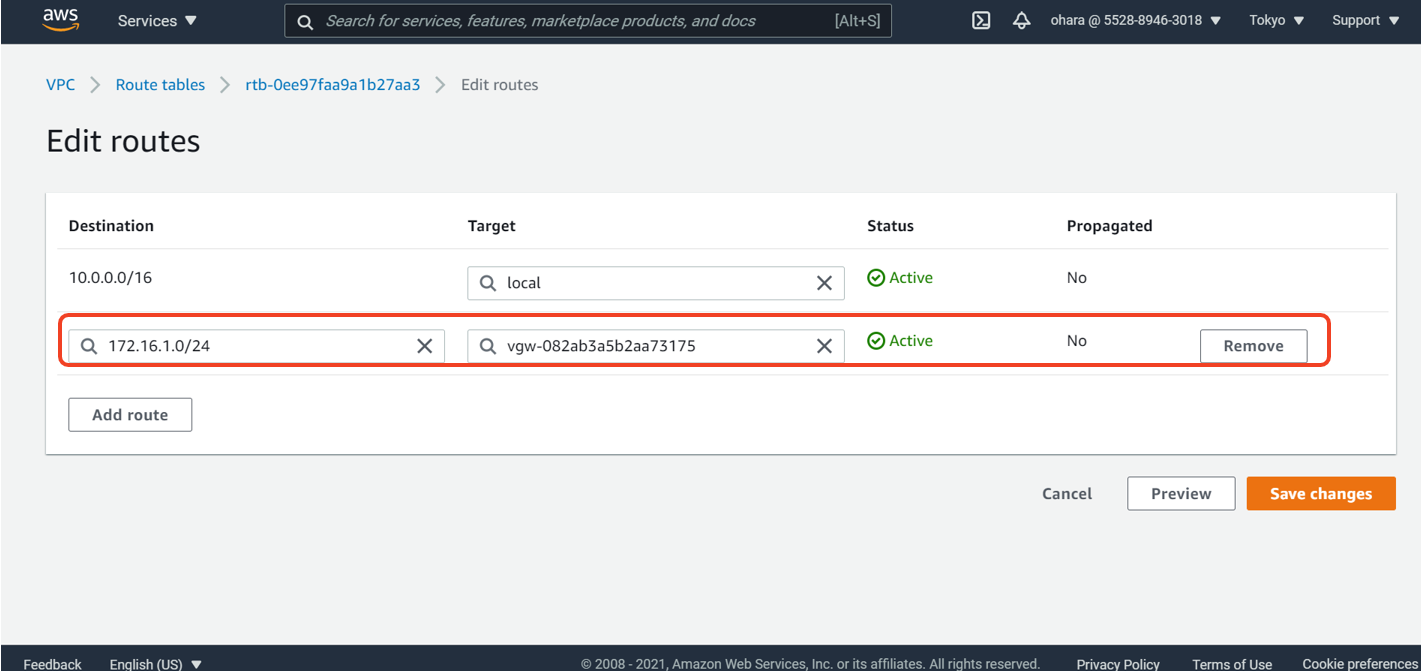Clear the 172.16.1.0/24 destination value
This screenshot has height=671, width=1421.
pos(424,346)
